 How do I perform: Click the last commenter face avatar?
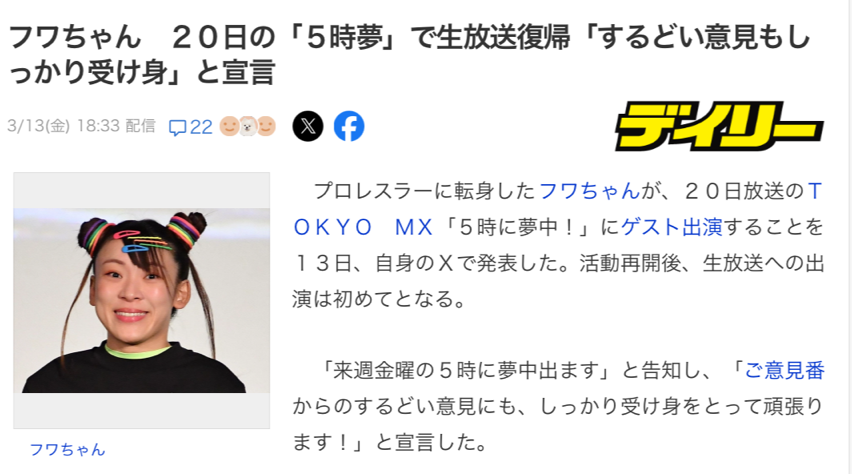[266, 126]
